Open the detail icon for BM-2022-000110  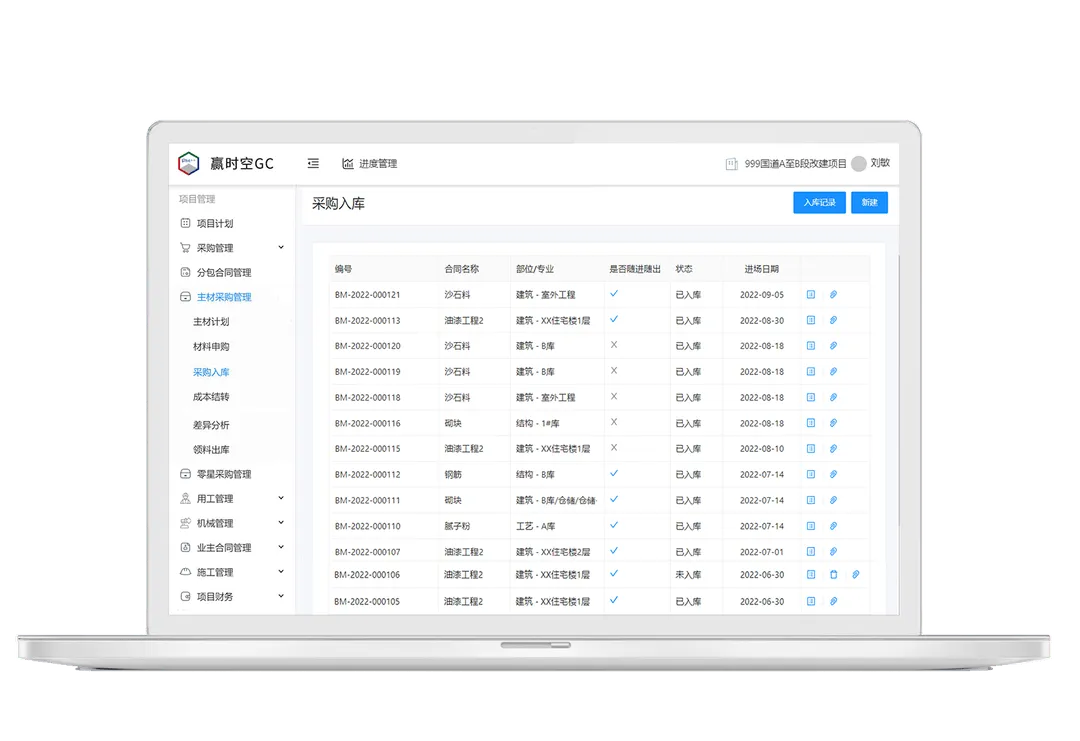coord(811,526)
